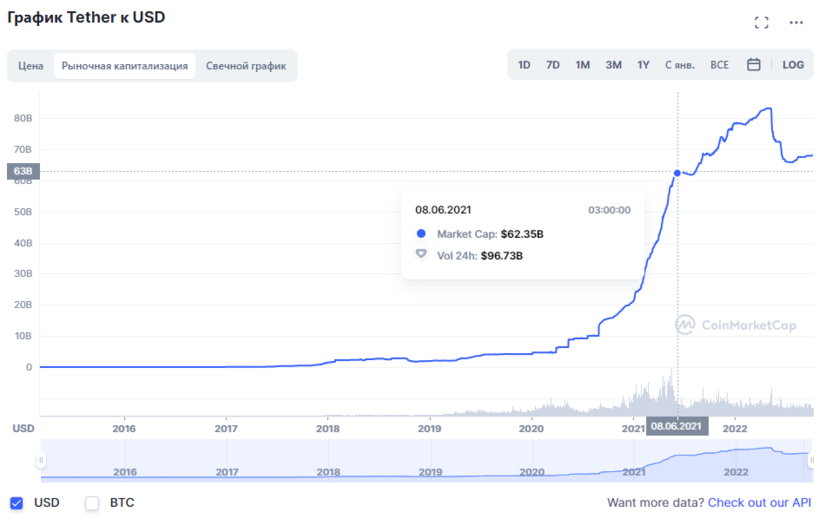
Task: Click the fullscreen chart icon
Action: pos(761,22)
